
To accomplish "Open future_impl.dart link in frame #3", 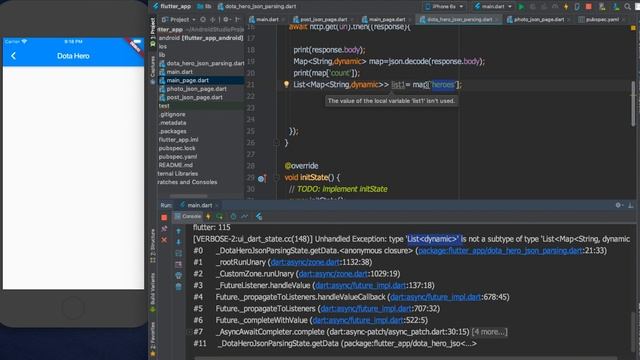I will tap(360, 285).
